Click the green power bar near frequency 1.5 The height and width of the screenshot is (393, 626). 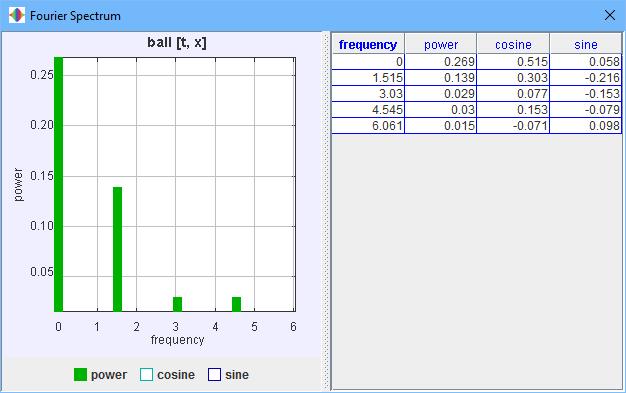[x=117, y=249]
